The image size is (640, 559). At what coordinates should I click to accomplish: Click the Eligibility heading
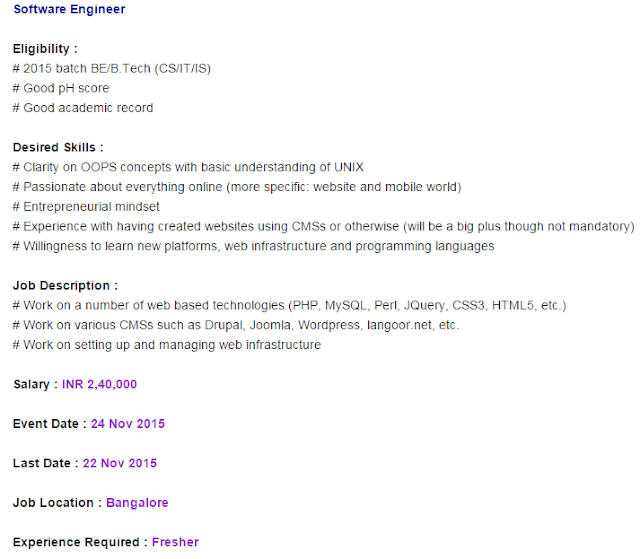coord(45,49)
